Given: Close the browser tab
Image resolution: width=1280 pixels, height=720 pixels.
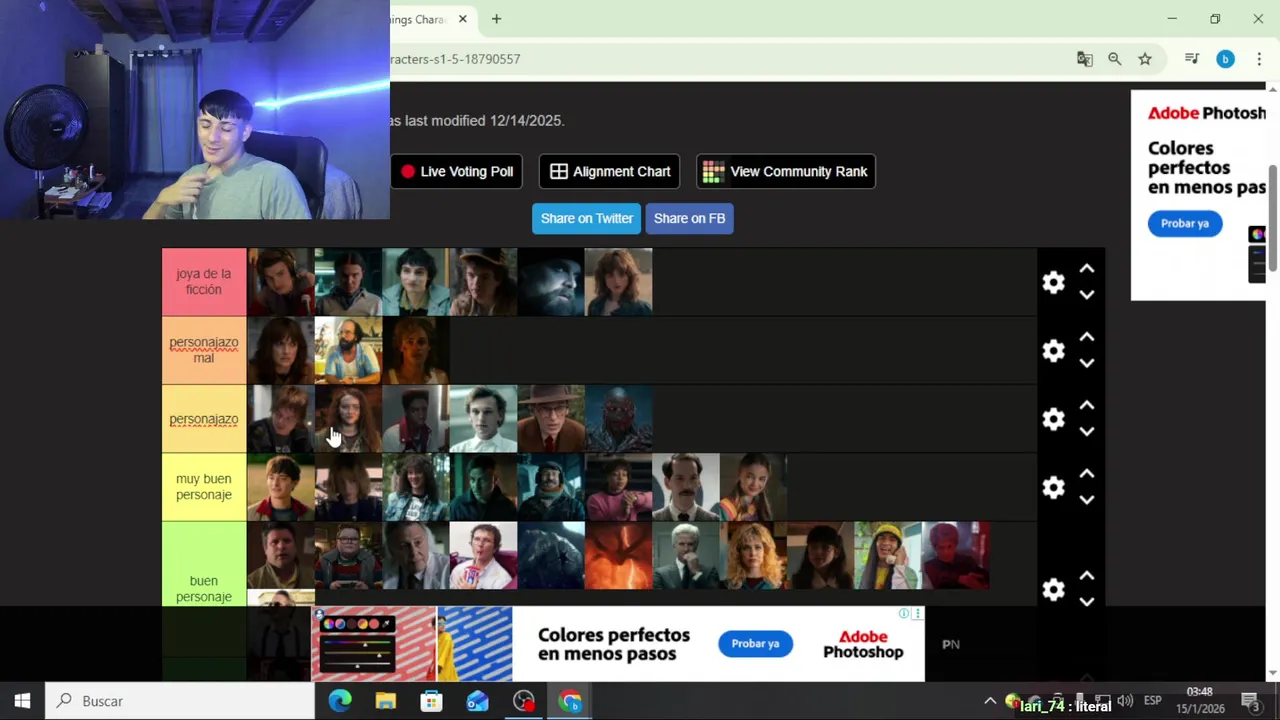Looking at the screenshot, I should pos(463,19).
